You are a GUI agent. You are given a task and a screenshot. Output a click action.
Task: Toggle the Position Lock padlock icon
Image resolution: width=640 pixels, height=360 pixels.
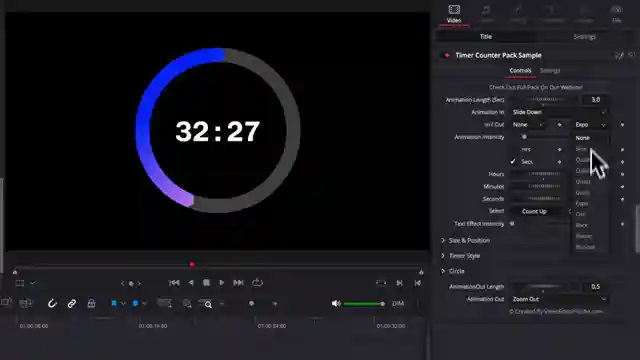click(x=91, y=303)
